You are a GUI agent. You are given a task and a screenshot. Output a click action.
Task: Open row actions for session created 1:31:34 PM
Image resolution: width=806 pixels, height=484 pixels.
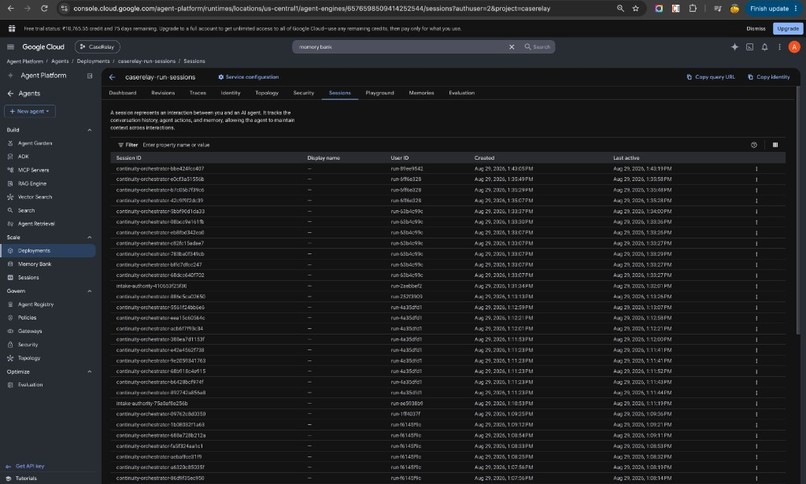pyautogui.click(x=756, y=287)
